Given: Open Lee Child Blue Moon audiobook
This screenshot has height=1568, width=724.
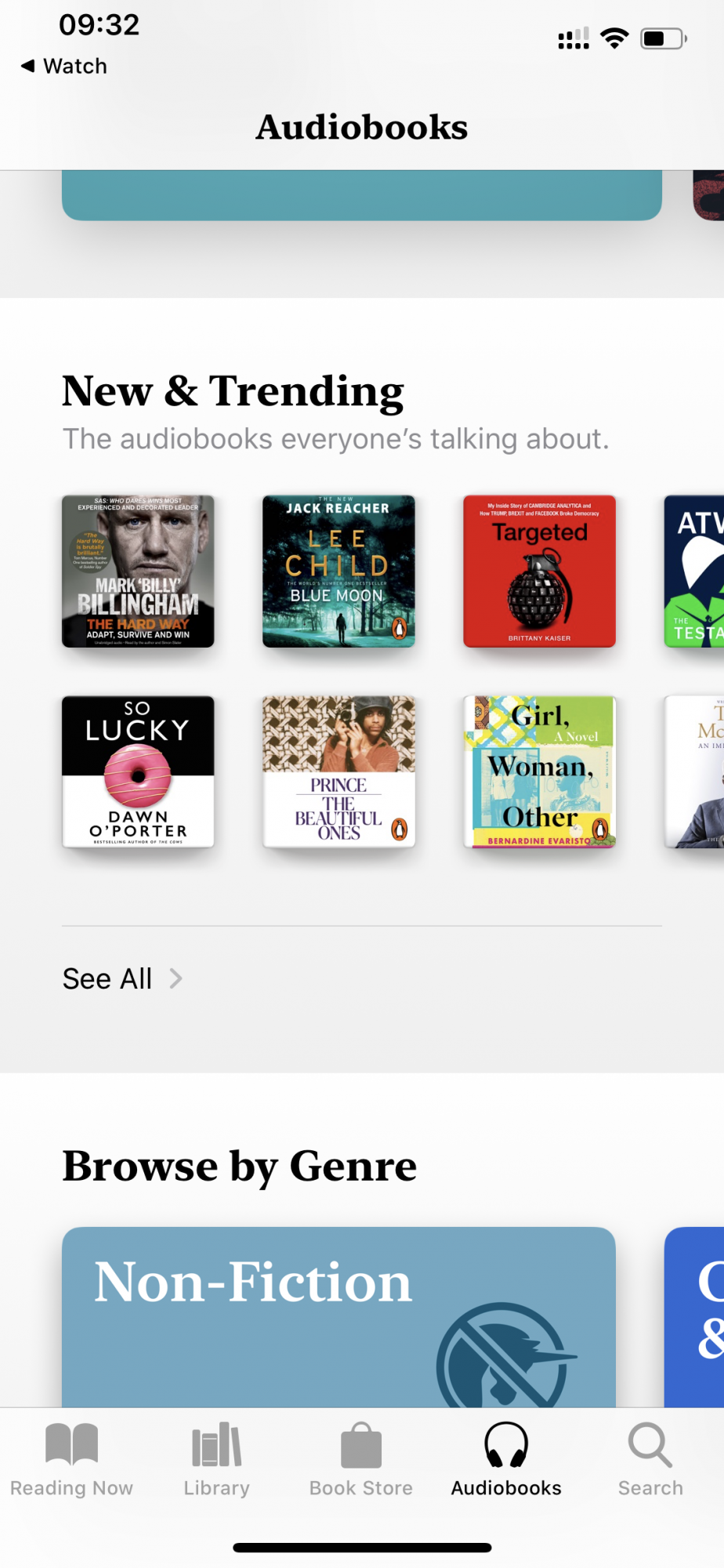Looking at the screenshot, I should [338, 571].
